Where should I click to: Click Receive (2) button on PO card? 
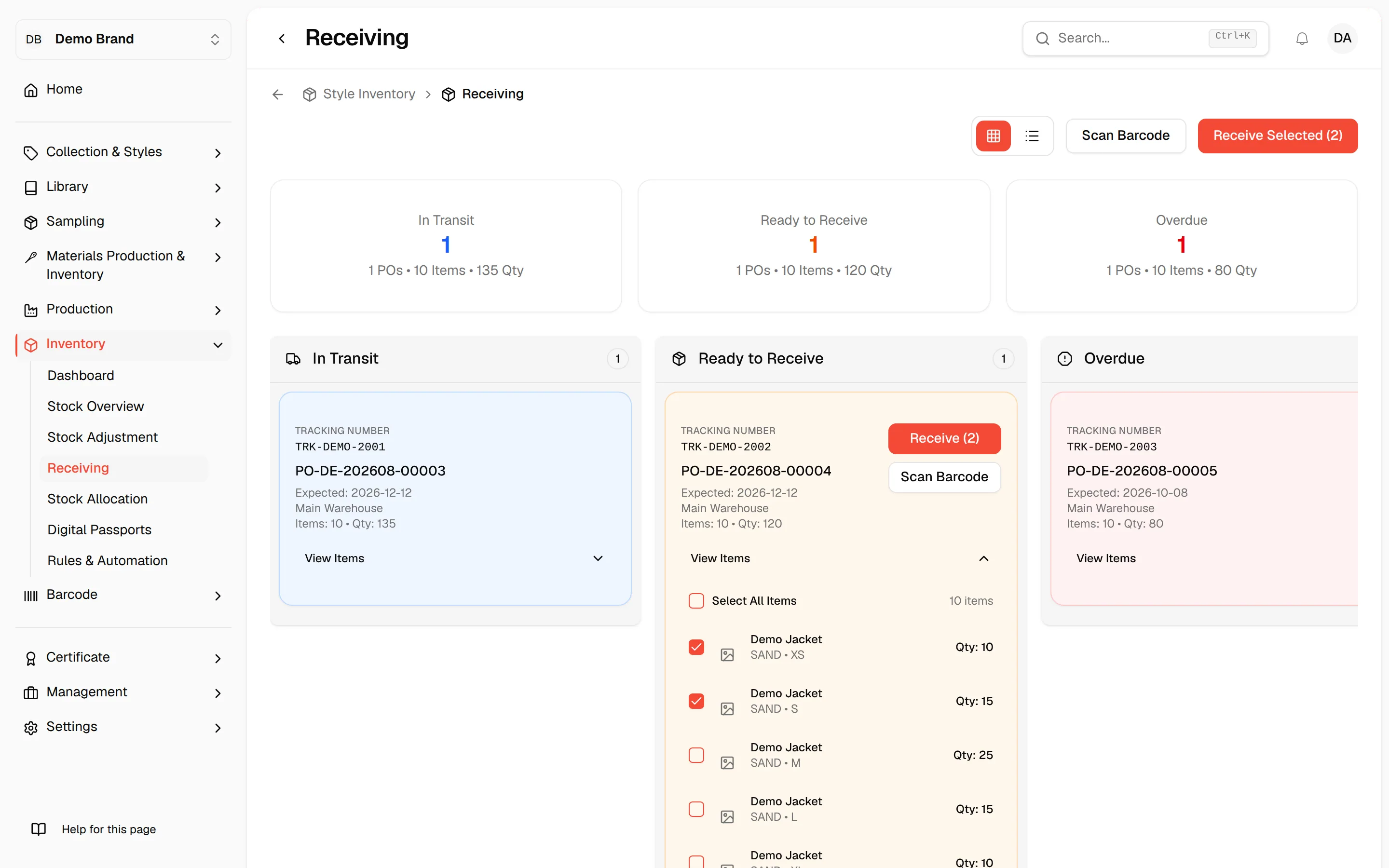click(944, 439)
